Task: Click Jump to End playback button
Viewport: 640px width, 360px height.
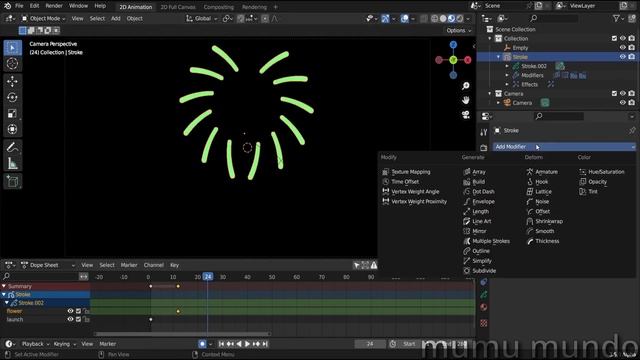Action: click(x=265, y=344)
